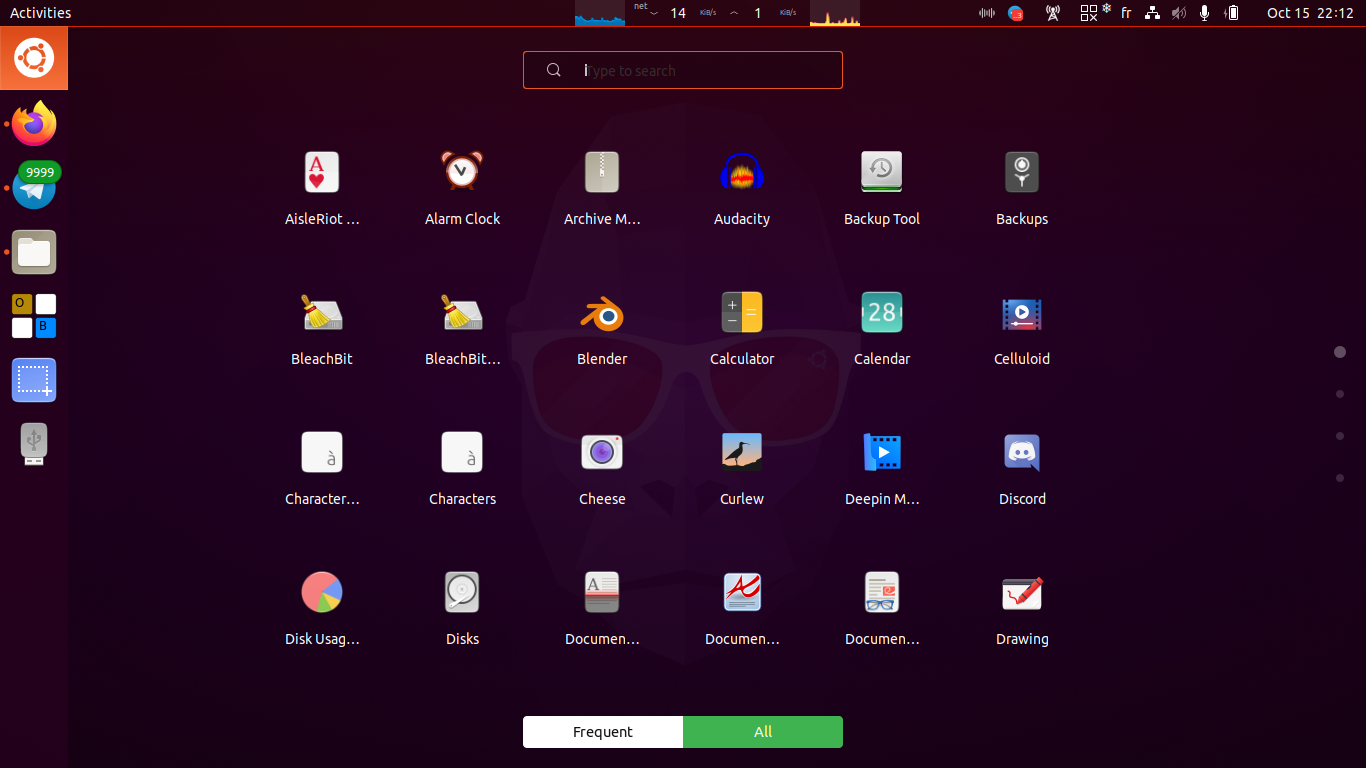Viewport: 1366px width, 768px height.
Task: Focus the Type to search field
Action: coord(683,70)
